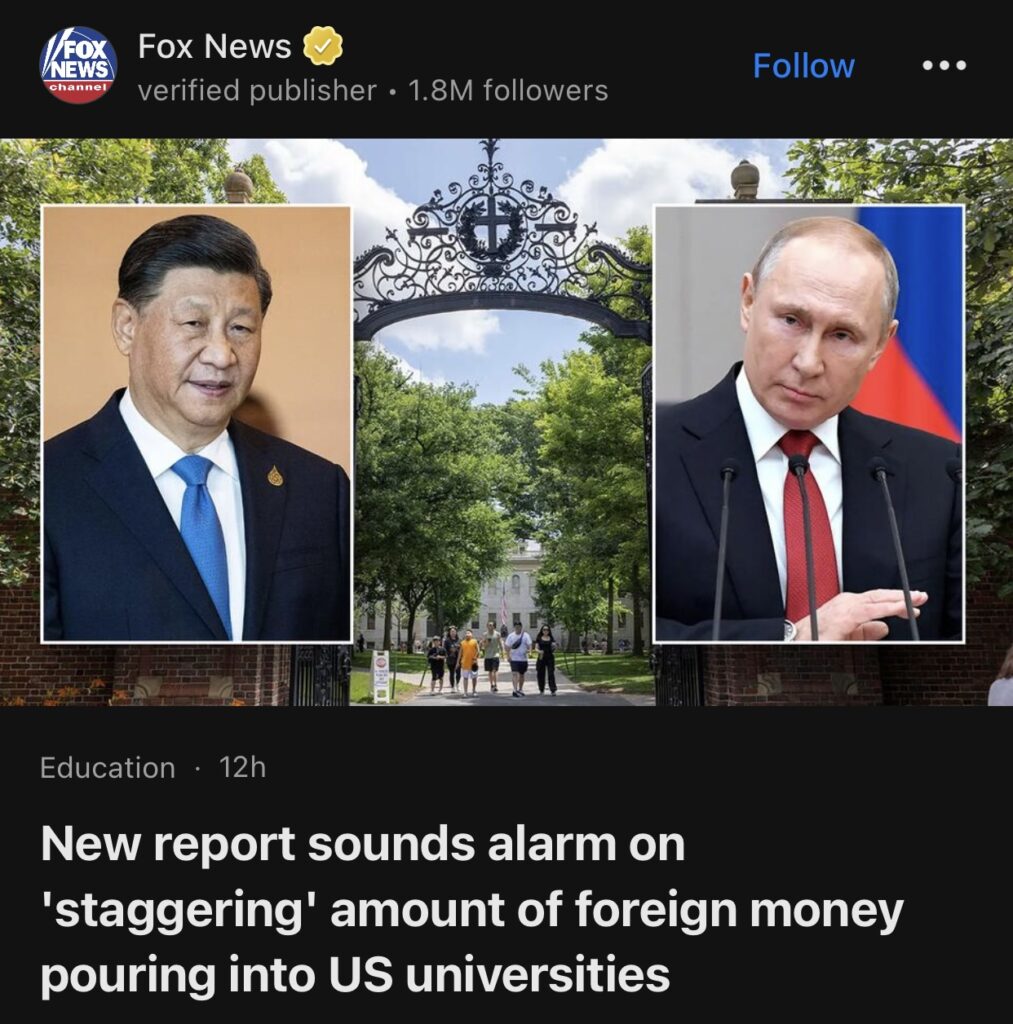Tap the inset photo of man in red tie

(809, 424)
